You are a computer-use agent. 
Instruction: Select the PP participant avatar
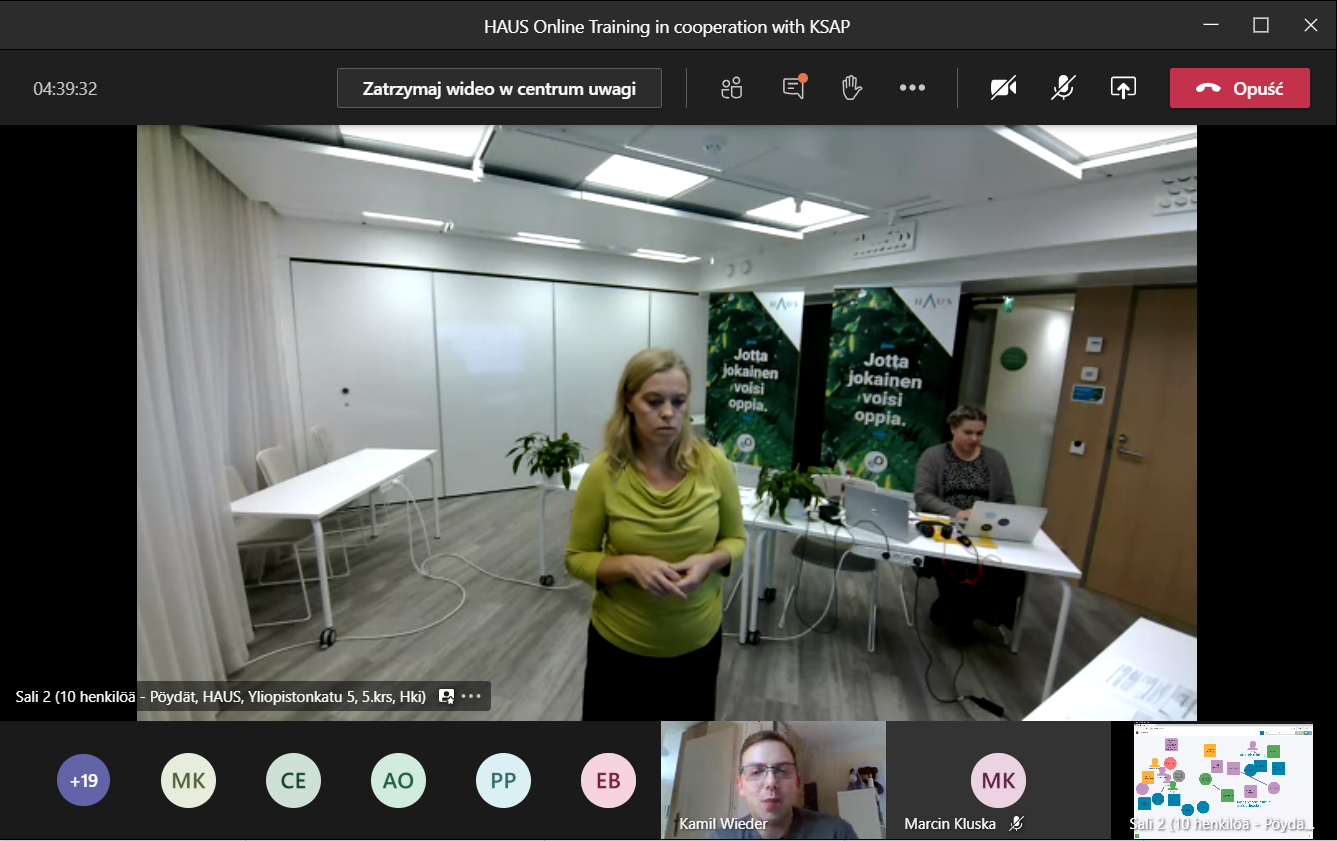tap(503, 780)
